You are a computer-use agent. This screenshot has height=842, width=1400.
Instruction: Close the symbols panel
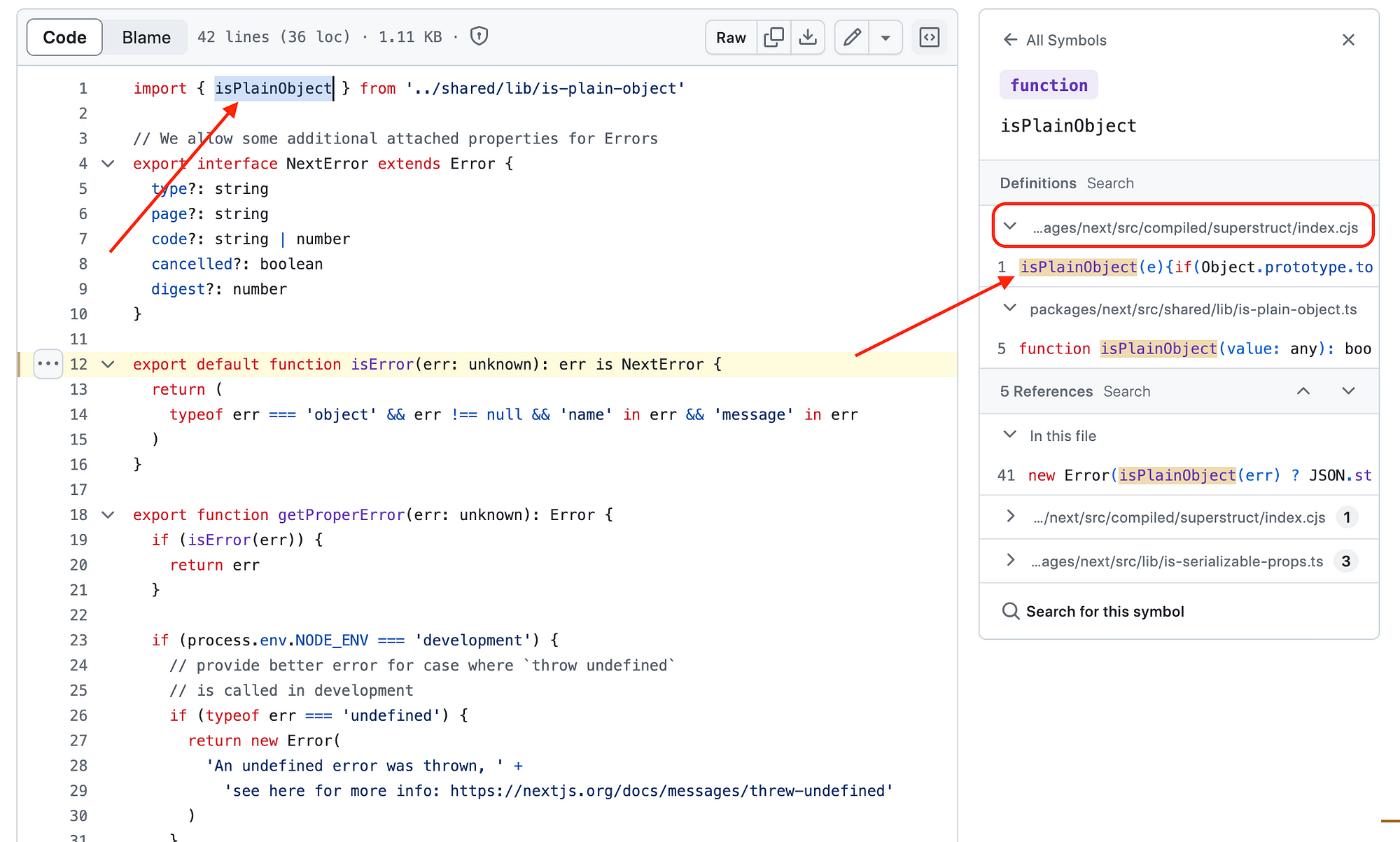pyautogui.click(x=1348, y=40)
